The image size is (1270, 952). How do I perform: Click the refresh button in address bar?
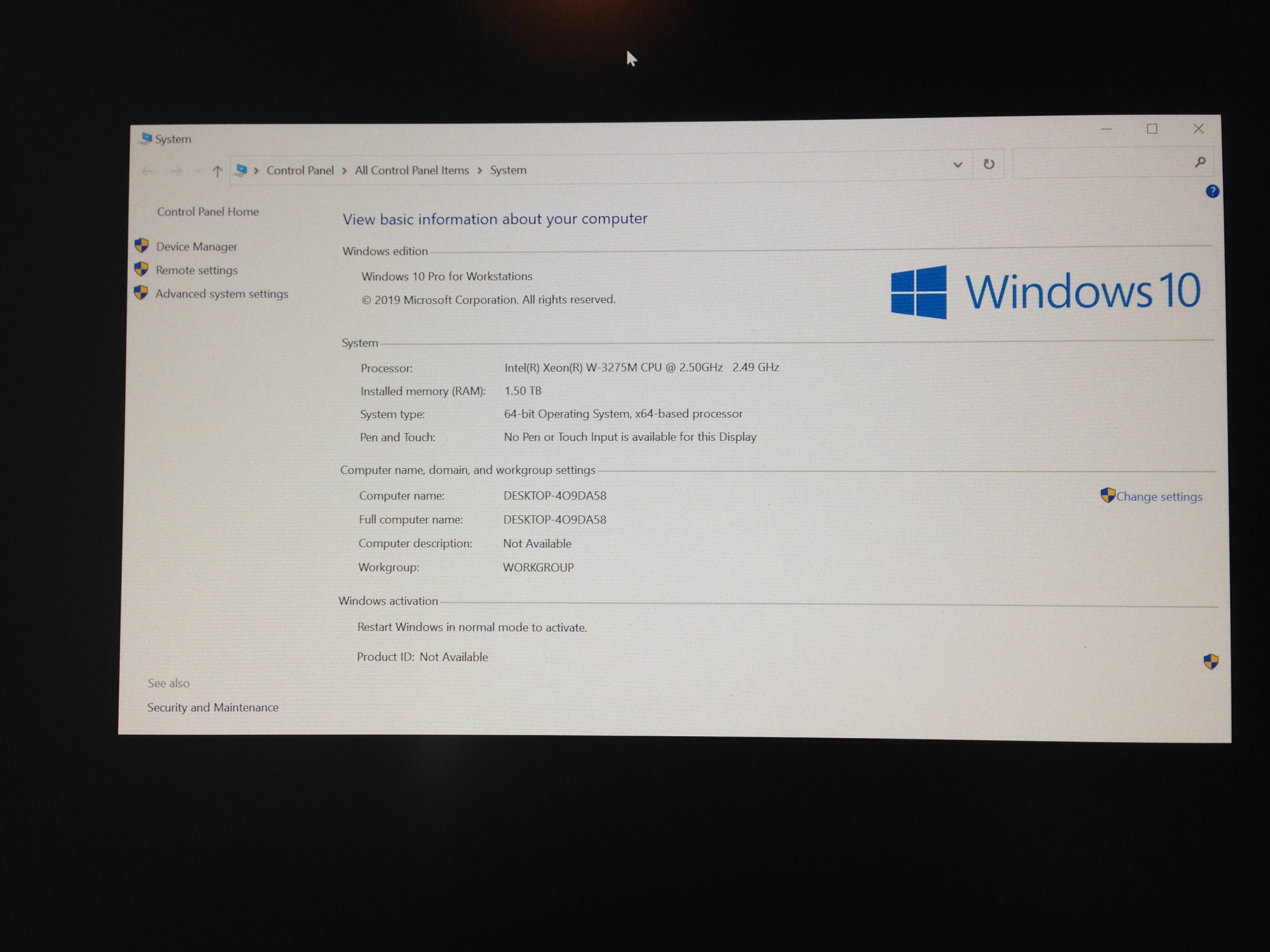[989, 164]
